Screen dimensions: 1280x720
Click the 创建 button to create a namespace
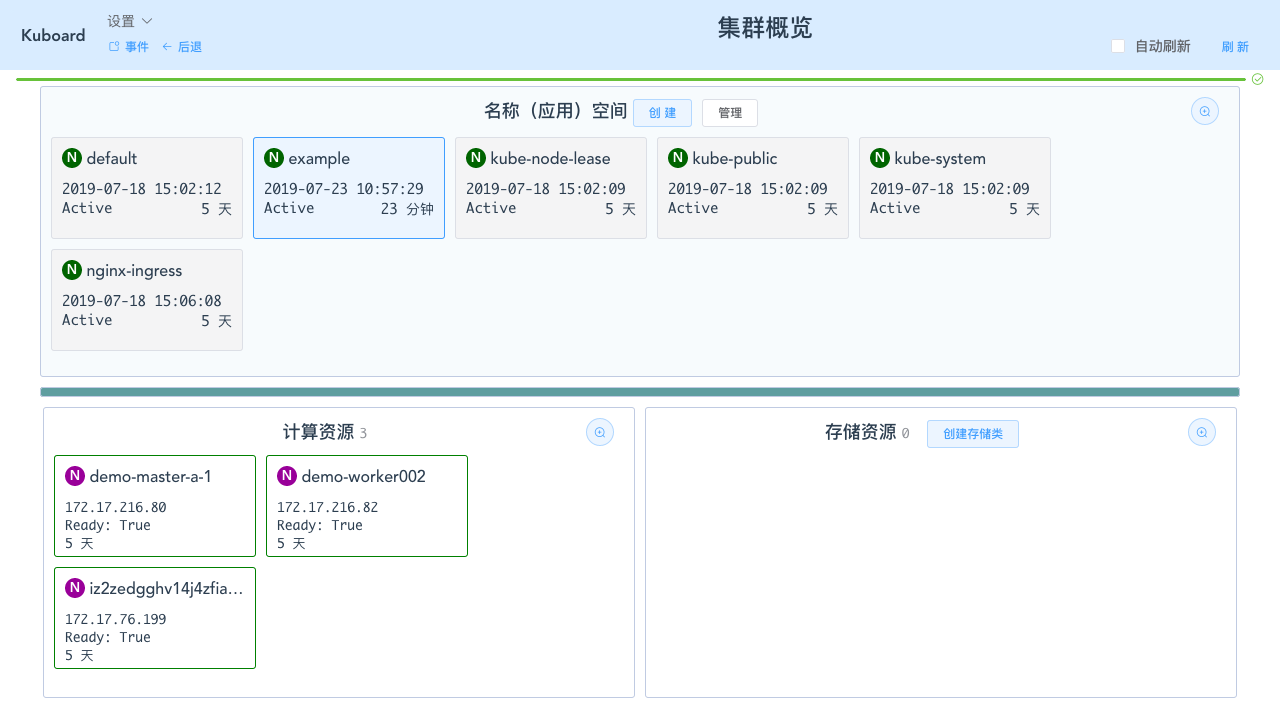[662, 112]
